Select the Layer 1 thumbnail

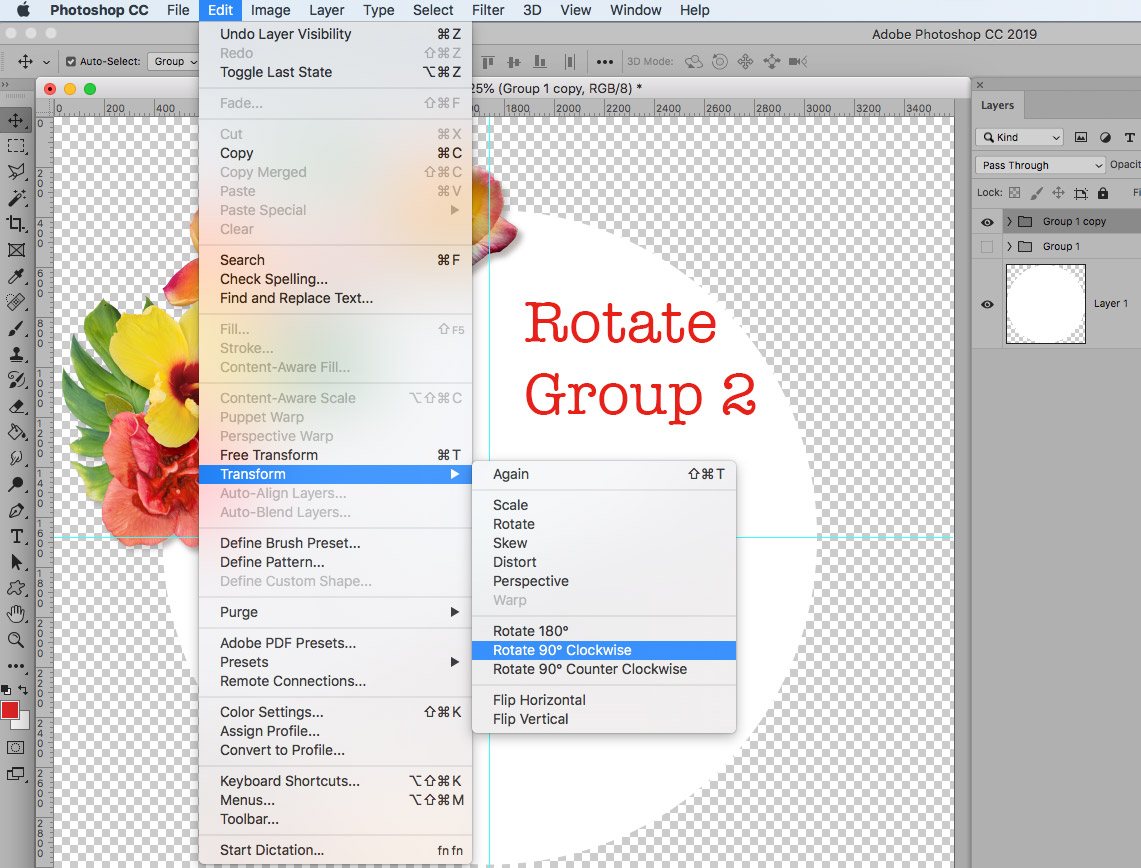click(1045, 304)
